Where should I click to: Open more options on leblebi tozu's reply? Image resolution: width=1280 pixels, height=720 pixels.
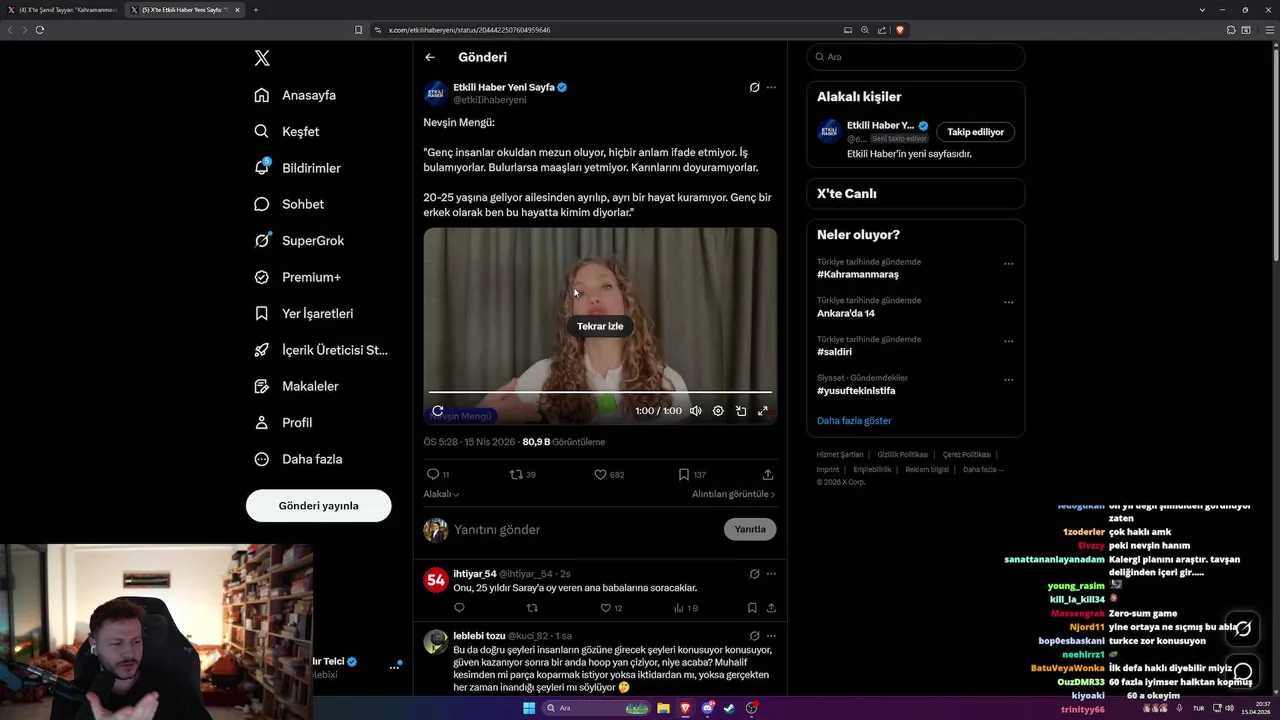tap(771, 635)
